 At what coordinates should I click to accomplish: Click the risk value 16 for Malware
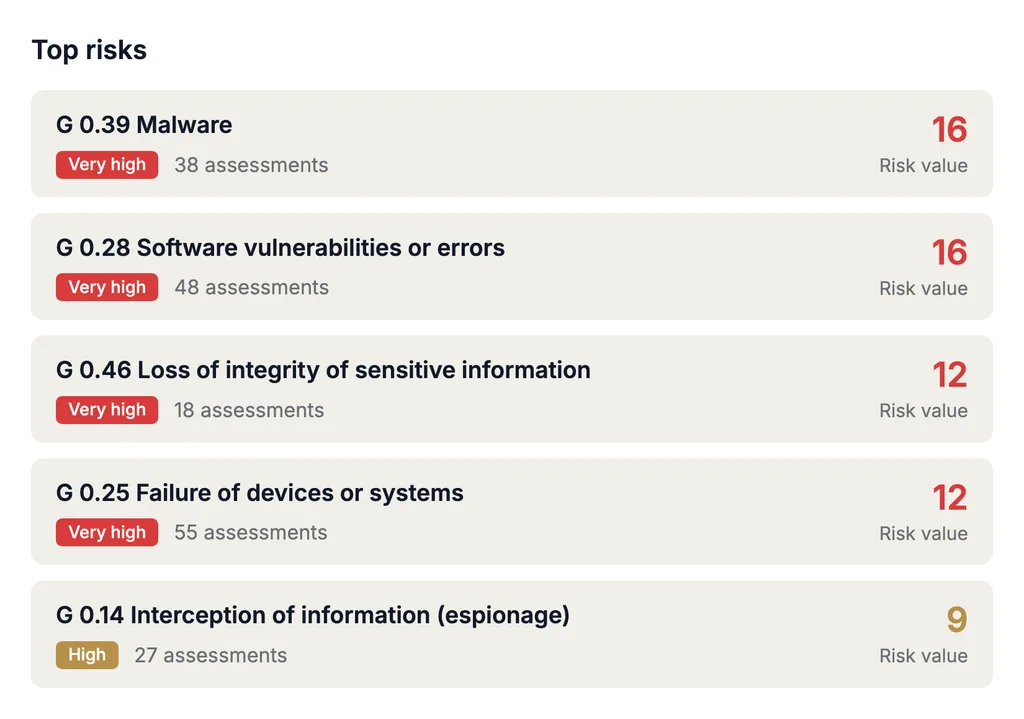[949, 129]
